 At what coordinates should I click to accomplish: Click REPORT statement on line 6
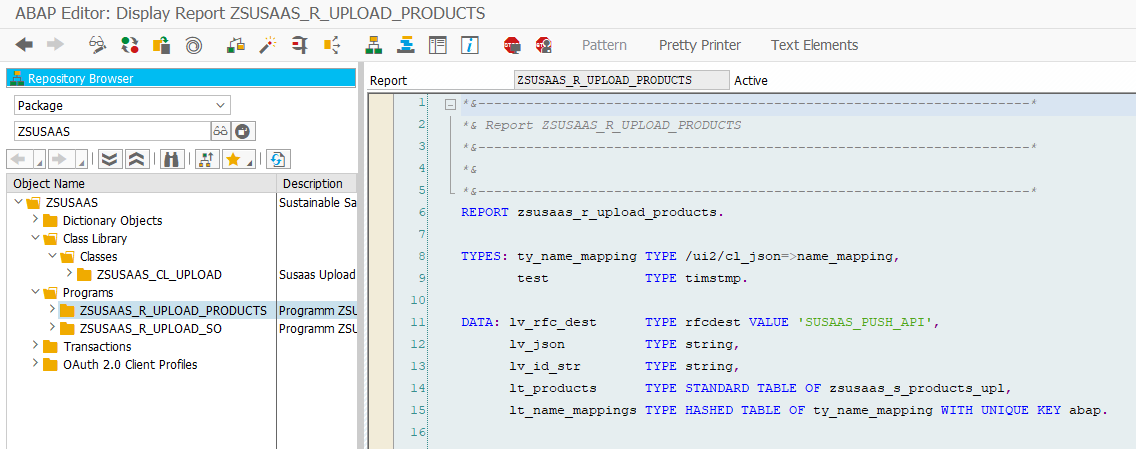click(x=593, y=213)
